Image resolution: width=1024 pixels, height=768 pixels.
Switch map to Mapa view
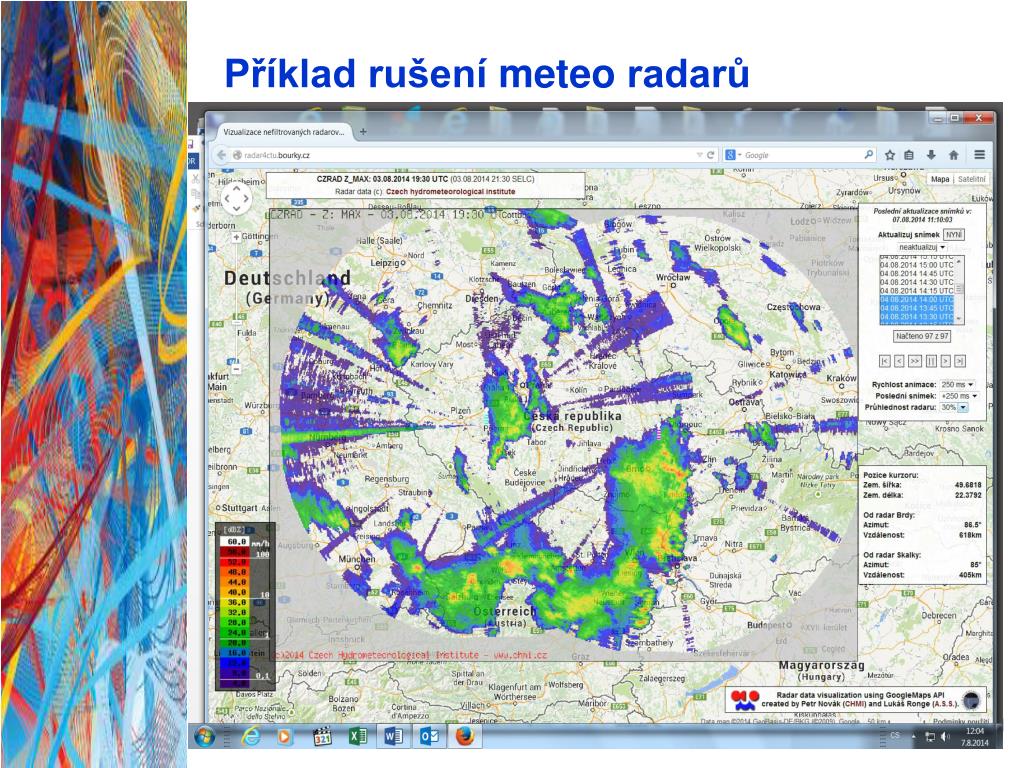[940, 179]
